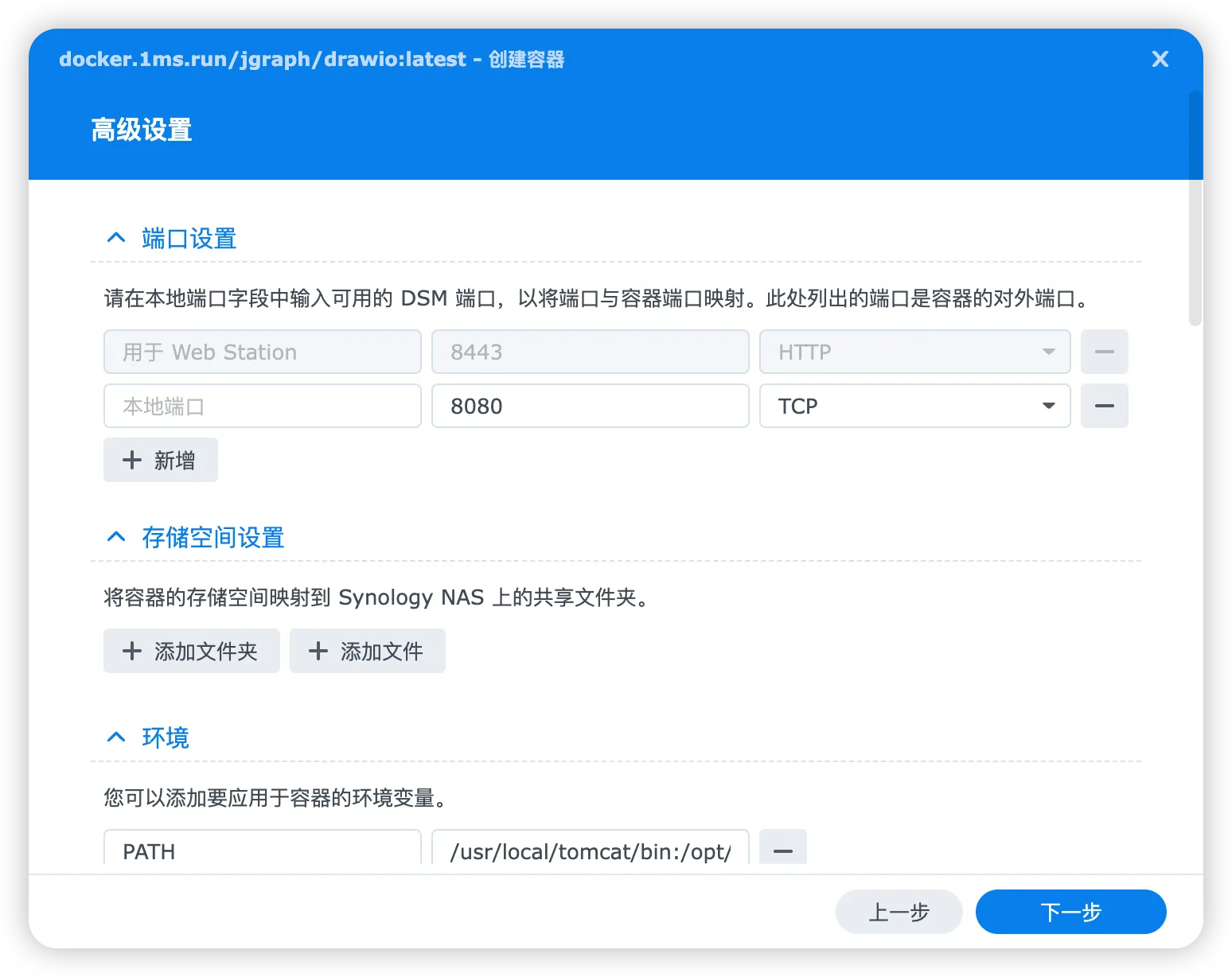Viewport: 1232px width, 977px height.
Task: Click the vertical scrollbar on the right
Action: (1195, 208)
